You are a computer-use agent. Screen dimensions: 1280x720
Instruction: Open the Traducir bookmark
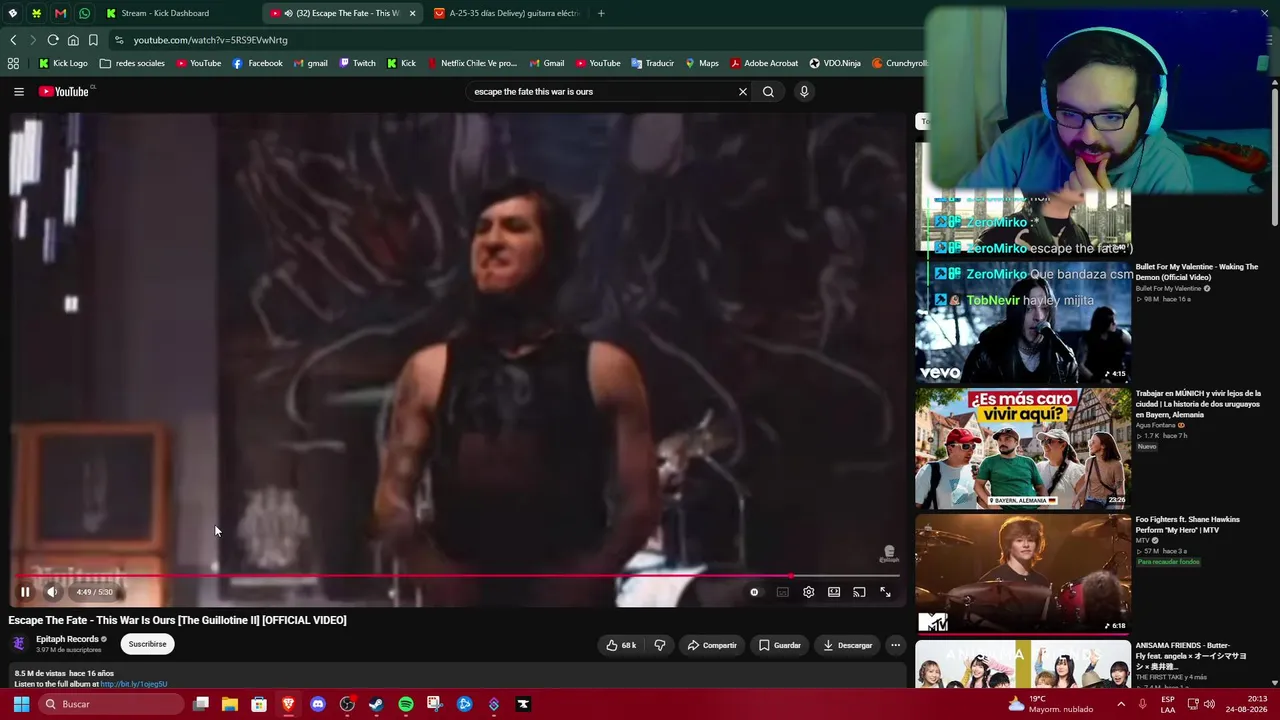tap(652, 63)
